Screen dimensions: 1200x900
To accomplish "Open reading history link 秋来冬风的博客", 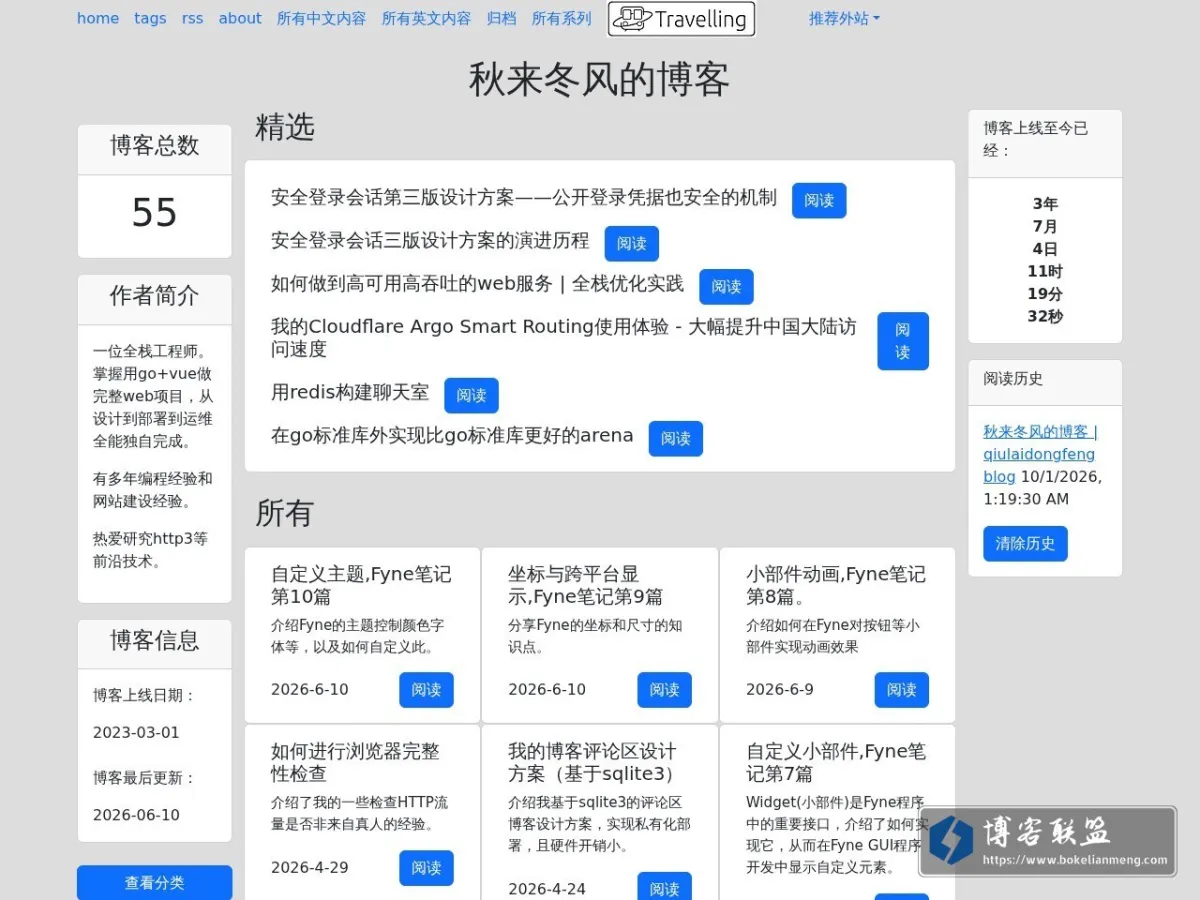I will 1040,454.
